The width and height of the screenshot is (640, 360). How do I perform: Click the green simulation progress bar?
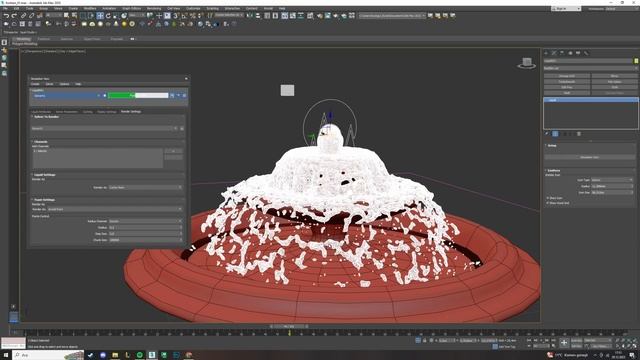click(x=138, y=96)
